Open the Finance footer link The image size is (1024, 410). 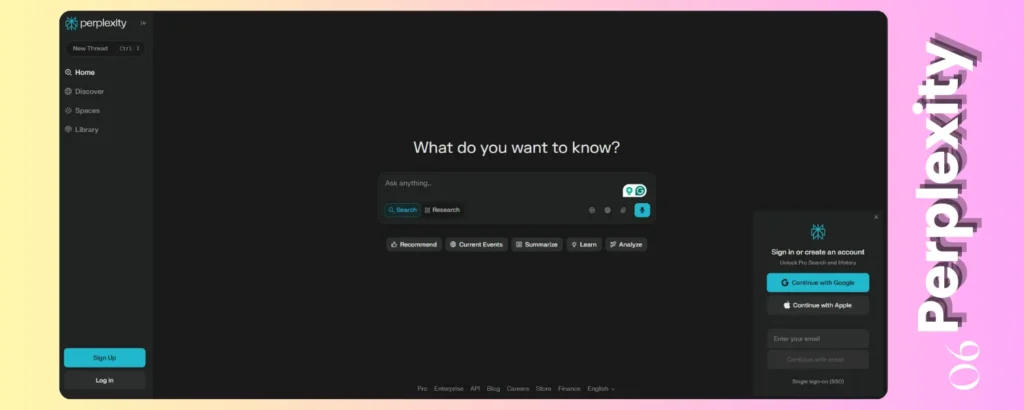click(x=569, y=388)
